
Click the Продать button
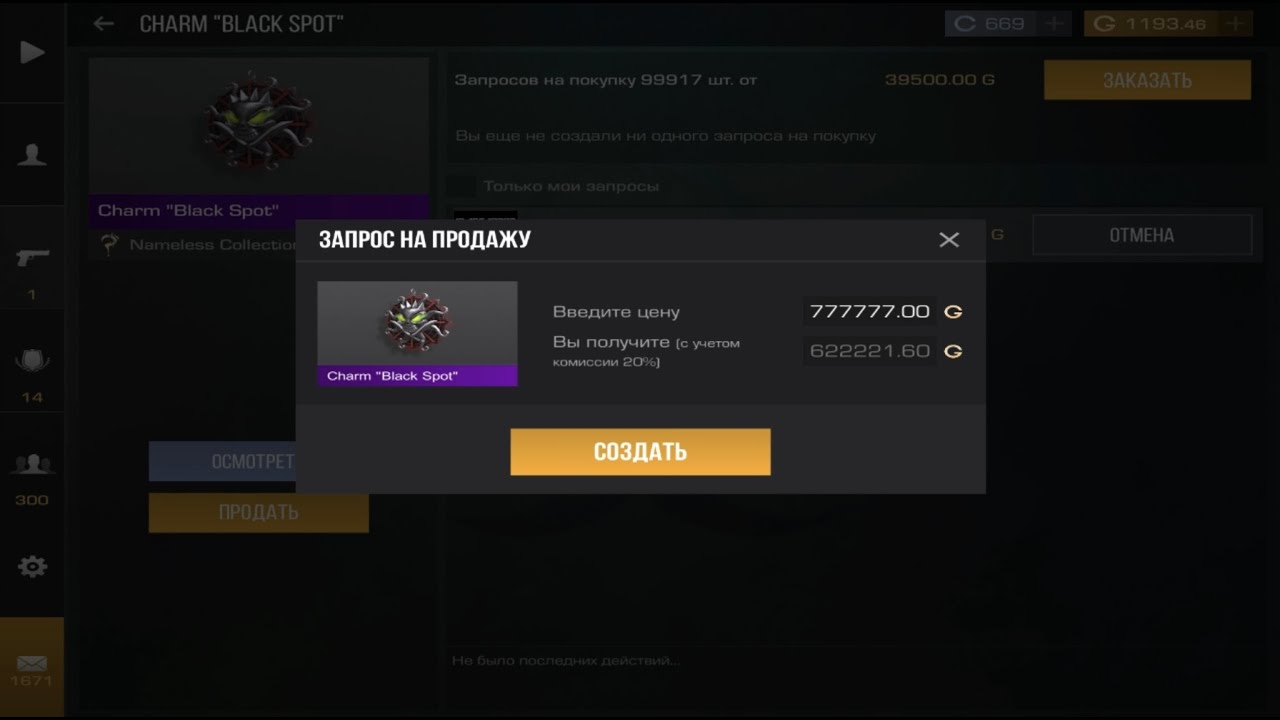pyautogui.click(x=258, y=512)
